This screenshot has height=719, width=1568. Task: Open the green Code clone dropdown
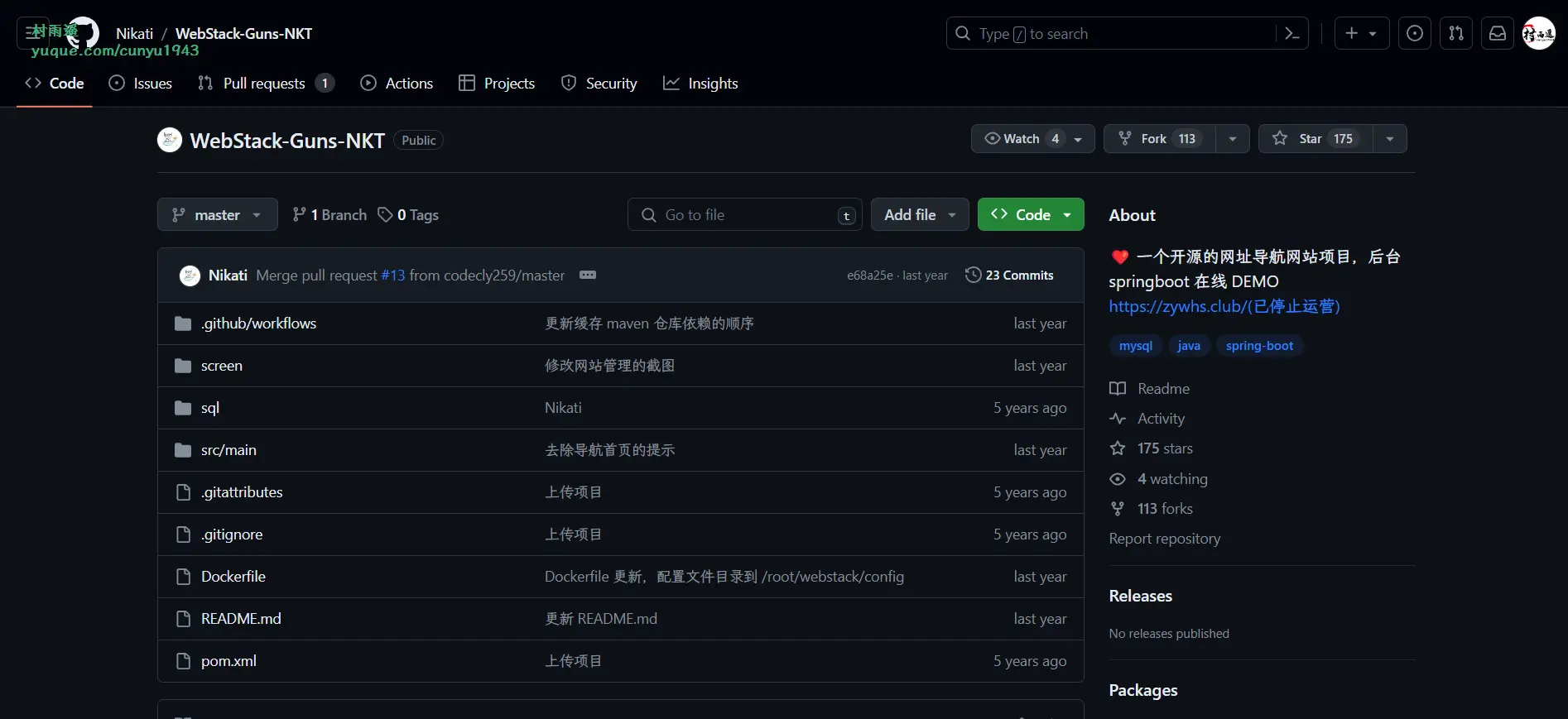click(1031, 215)
